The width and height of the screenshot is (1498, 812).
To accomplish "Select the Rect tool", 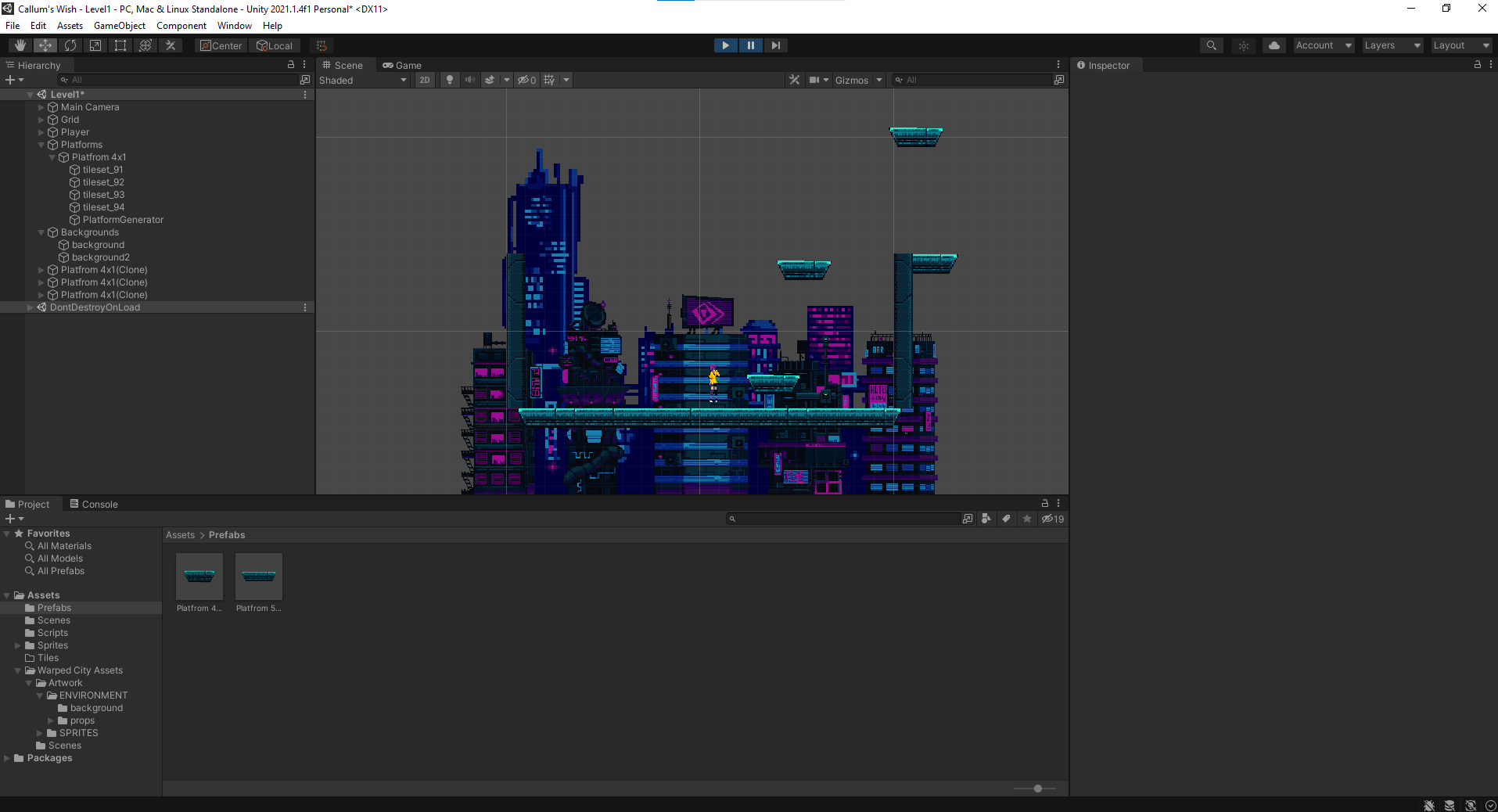I will tap(120, 45).
